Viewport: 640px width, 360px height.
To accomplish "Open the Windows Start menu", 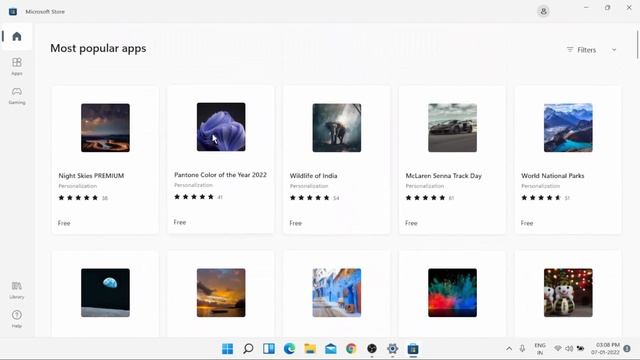I will tap(227, 349).
